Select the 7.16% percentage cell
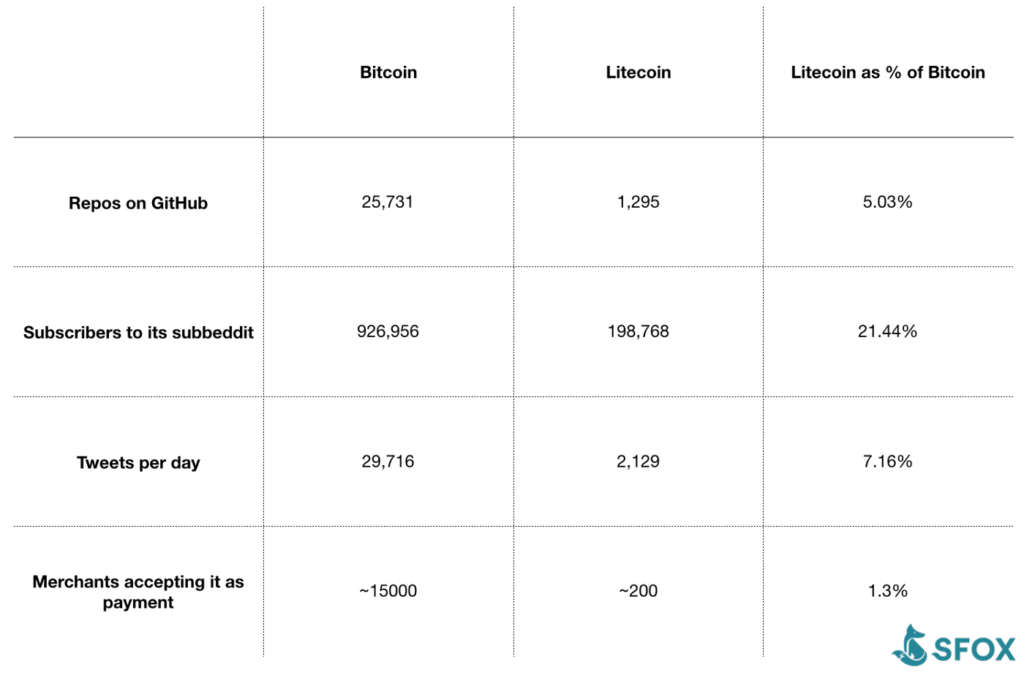1024x678 pixels. pos(887,461)
